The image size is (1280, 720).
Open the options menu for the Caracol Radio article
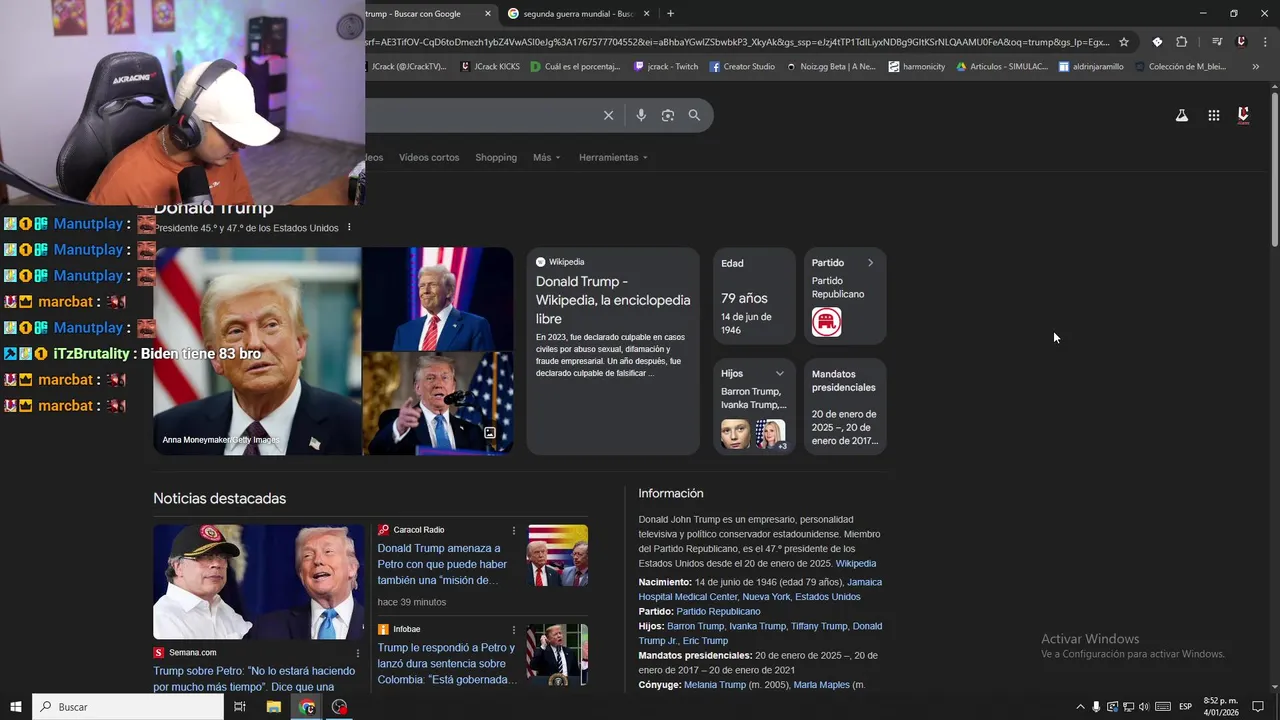[x=514, y=530]
